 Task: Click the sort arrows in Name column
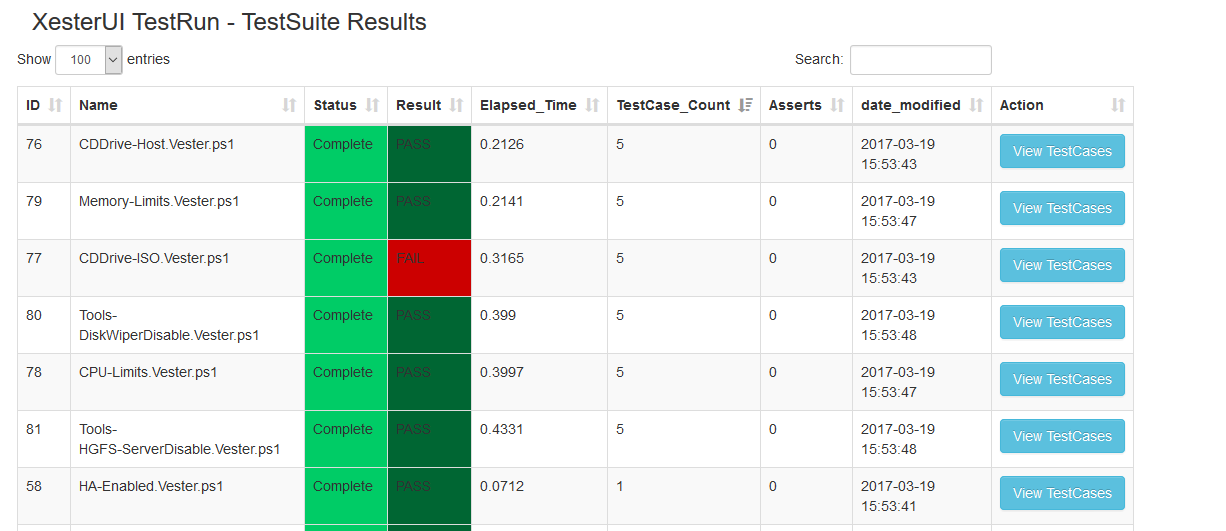pyautogui.click(x=289, y=105)
